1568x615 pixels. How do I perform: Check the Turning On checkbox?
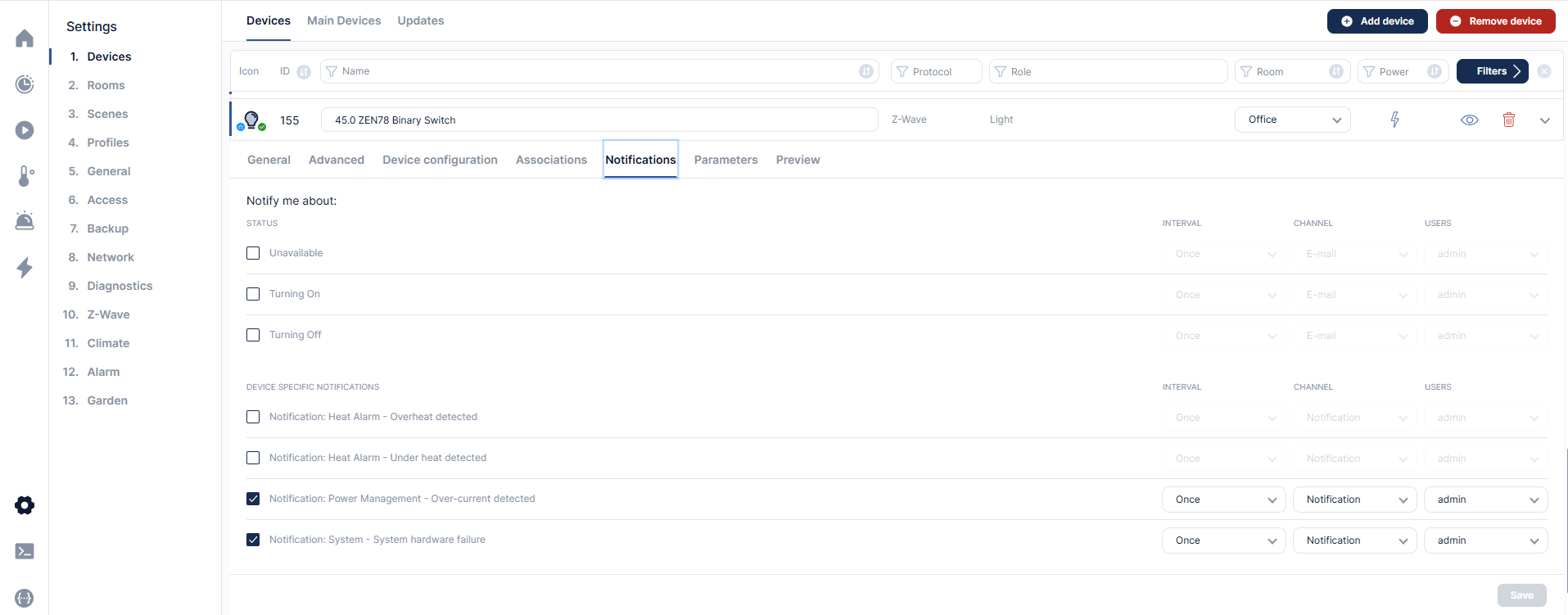[253, 294]
